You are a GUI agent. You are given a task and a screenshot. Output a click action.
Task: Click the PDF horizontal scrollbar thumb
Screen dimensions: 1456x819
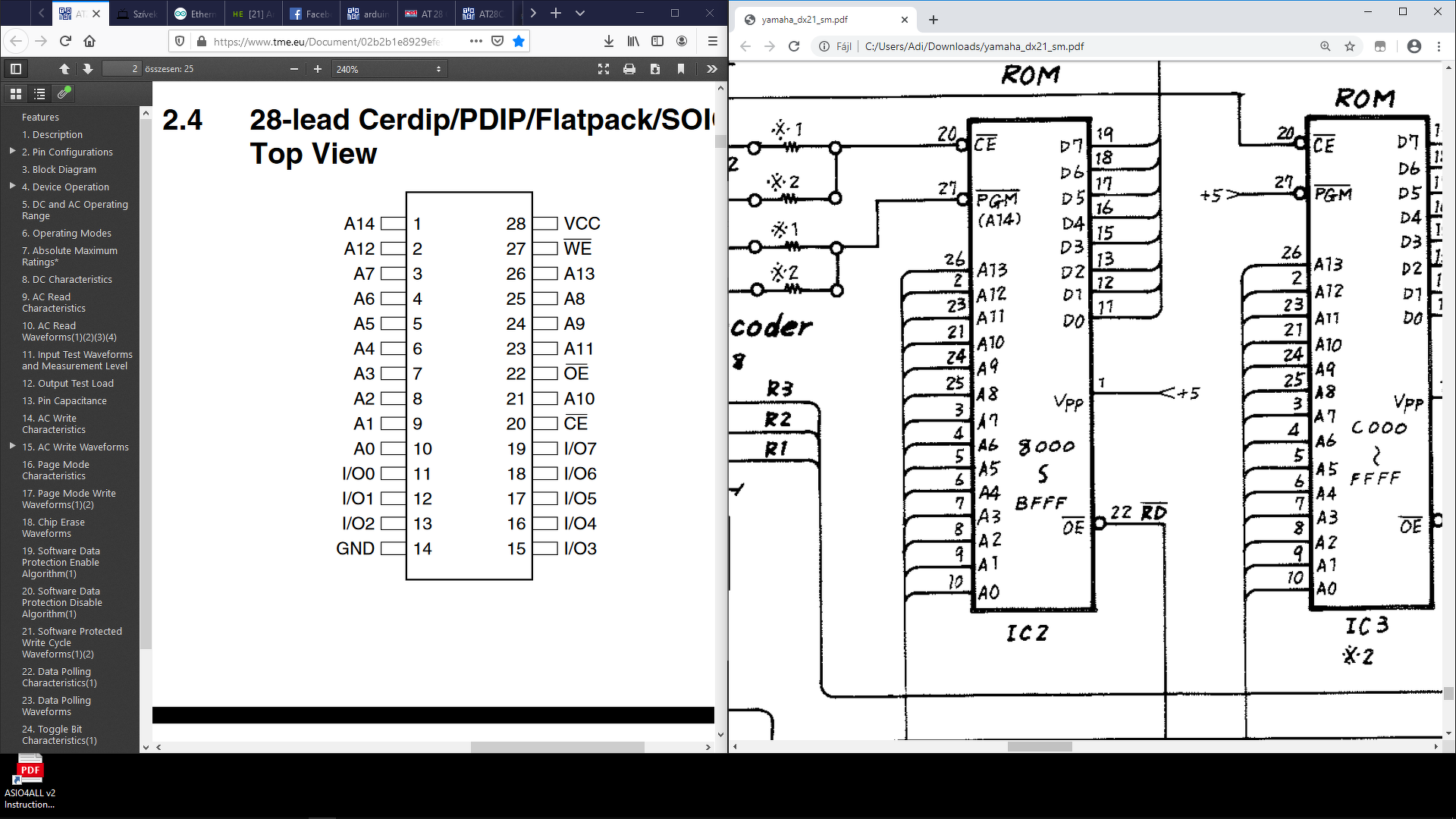pyautogui.click(x=557, y=747)
